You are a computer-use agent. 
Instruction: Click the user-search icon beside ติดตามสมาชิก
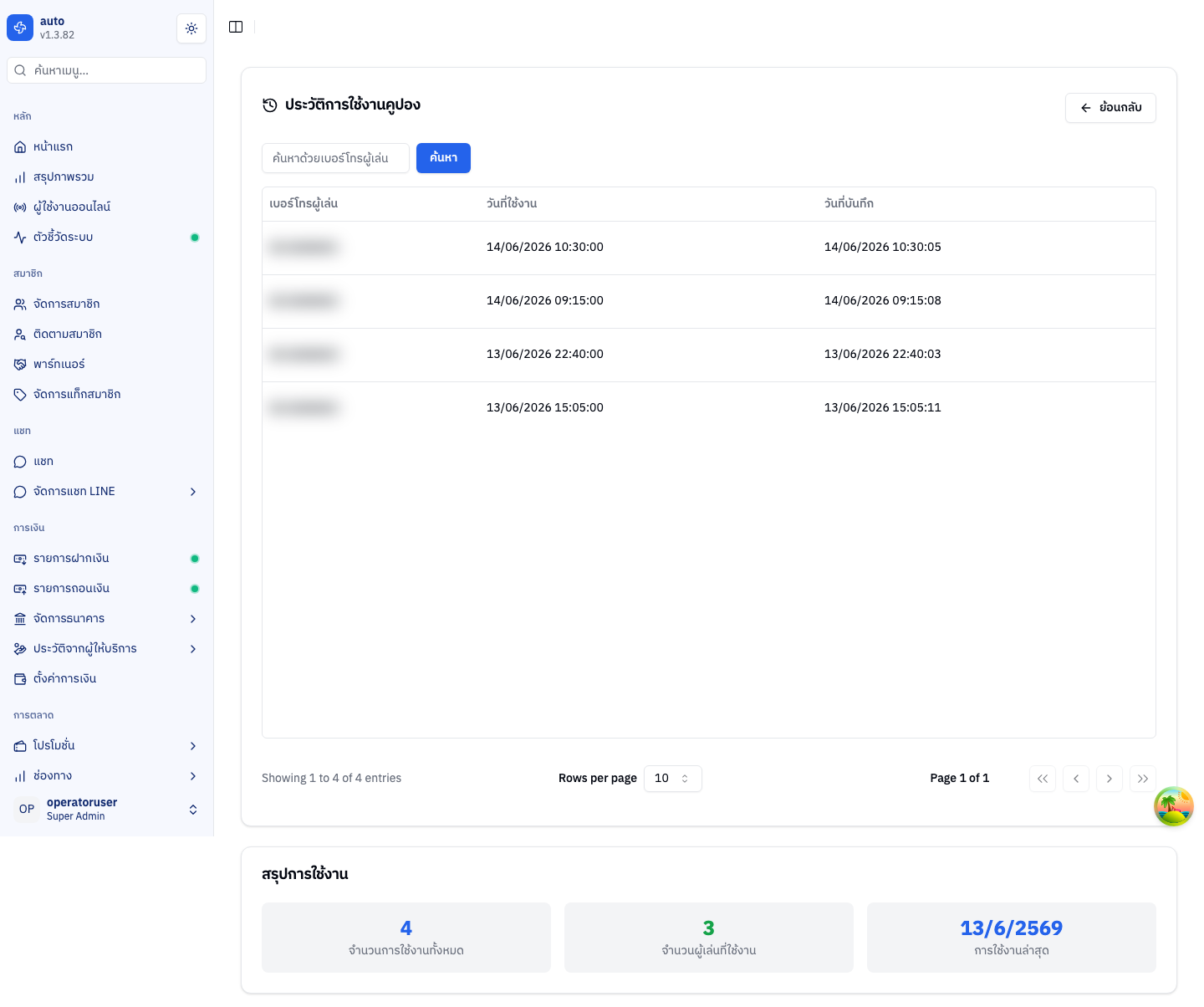pos(20,335)
